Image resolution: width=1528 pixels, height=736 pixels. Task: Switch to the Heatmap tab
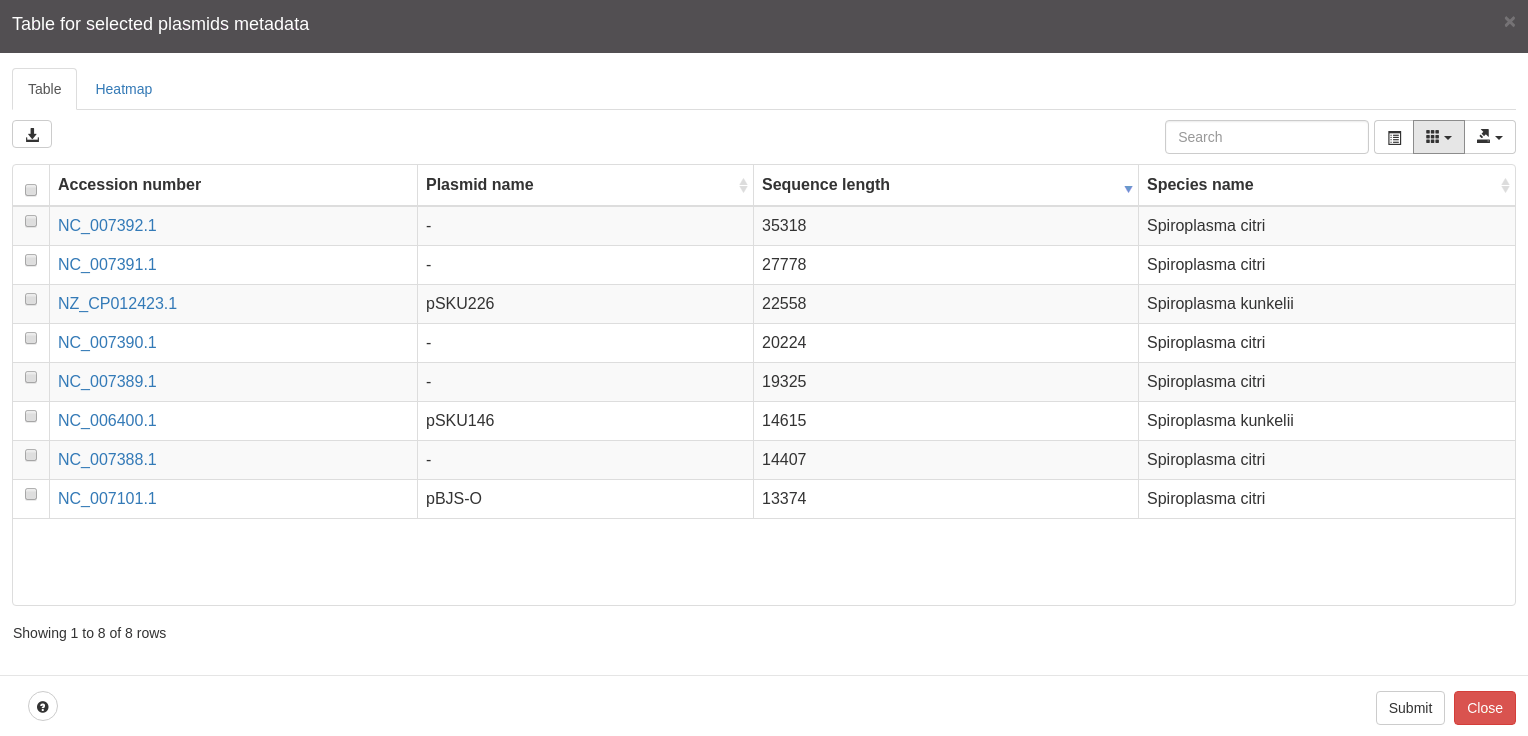click(x=124, y=89)
